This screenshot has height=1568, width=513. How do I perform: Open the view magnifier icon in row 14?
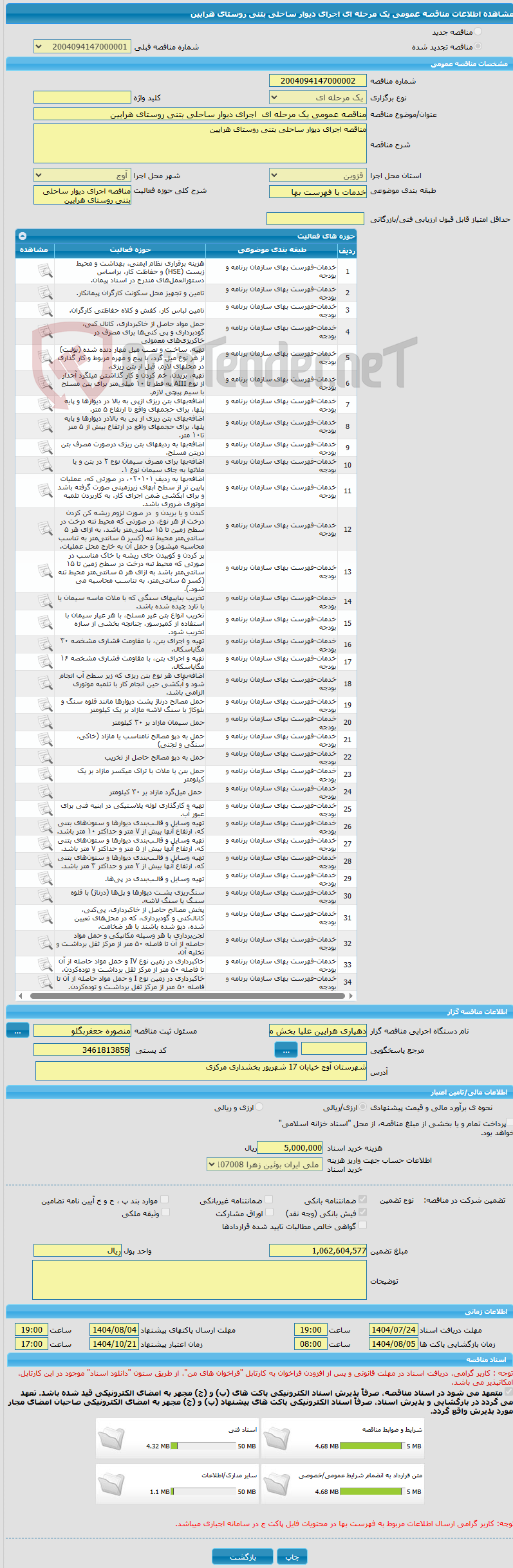[44, 601]
